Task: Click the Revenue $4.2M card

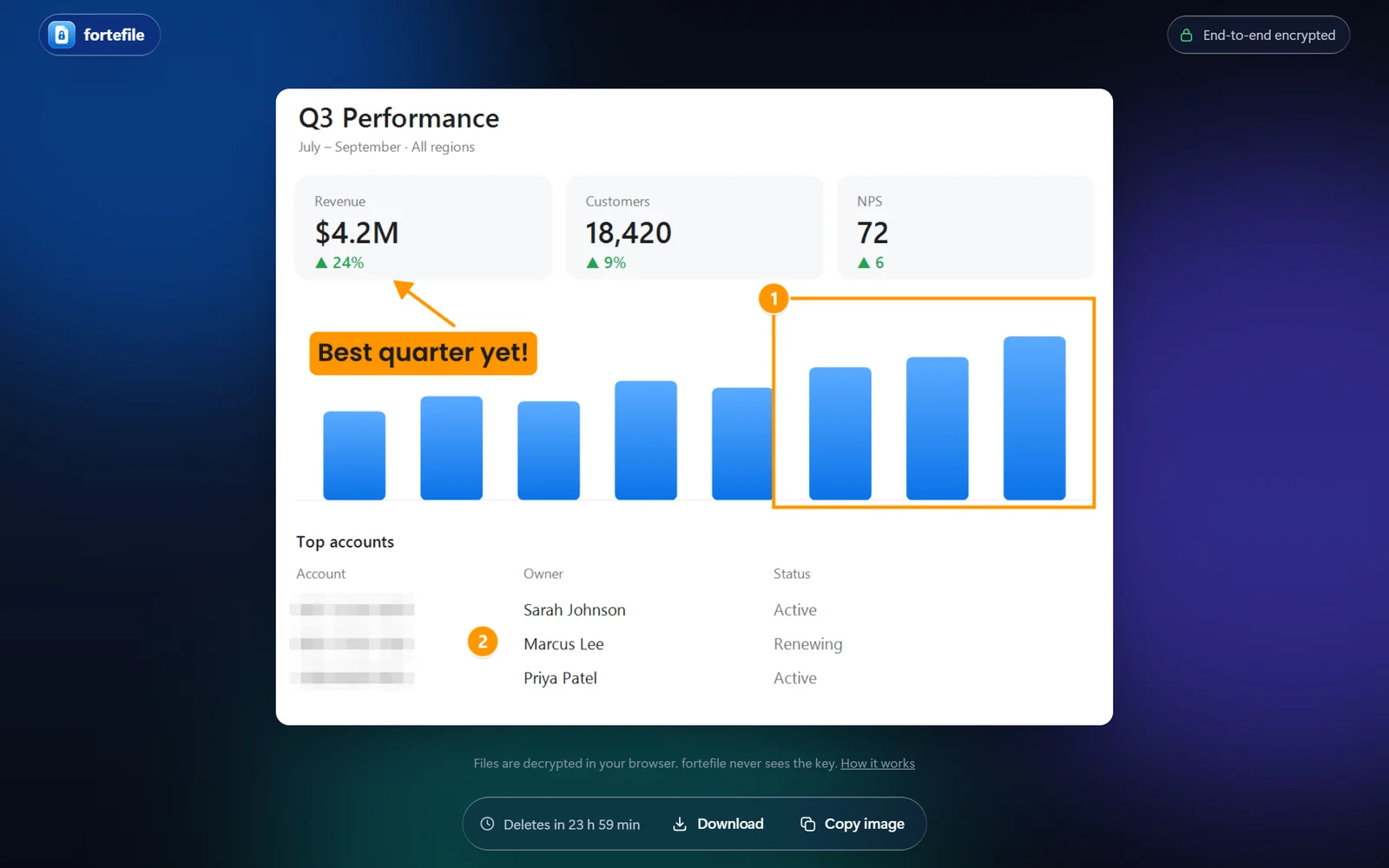Action: point(424,227)
